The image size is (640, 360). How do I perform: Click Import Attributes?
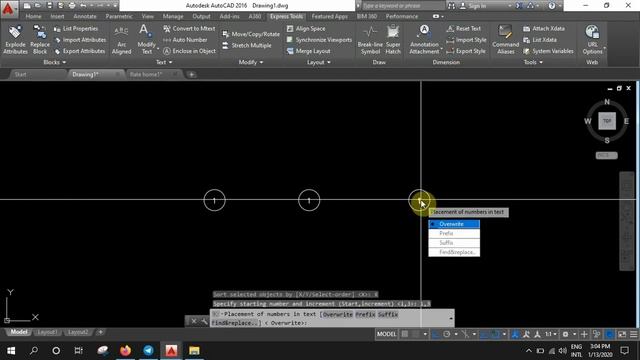pyautogui.click(x=80, y=40)
